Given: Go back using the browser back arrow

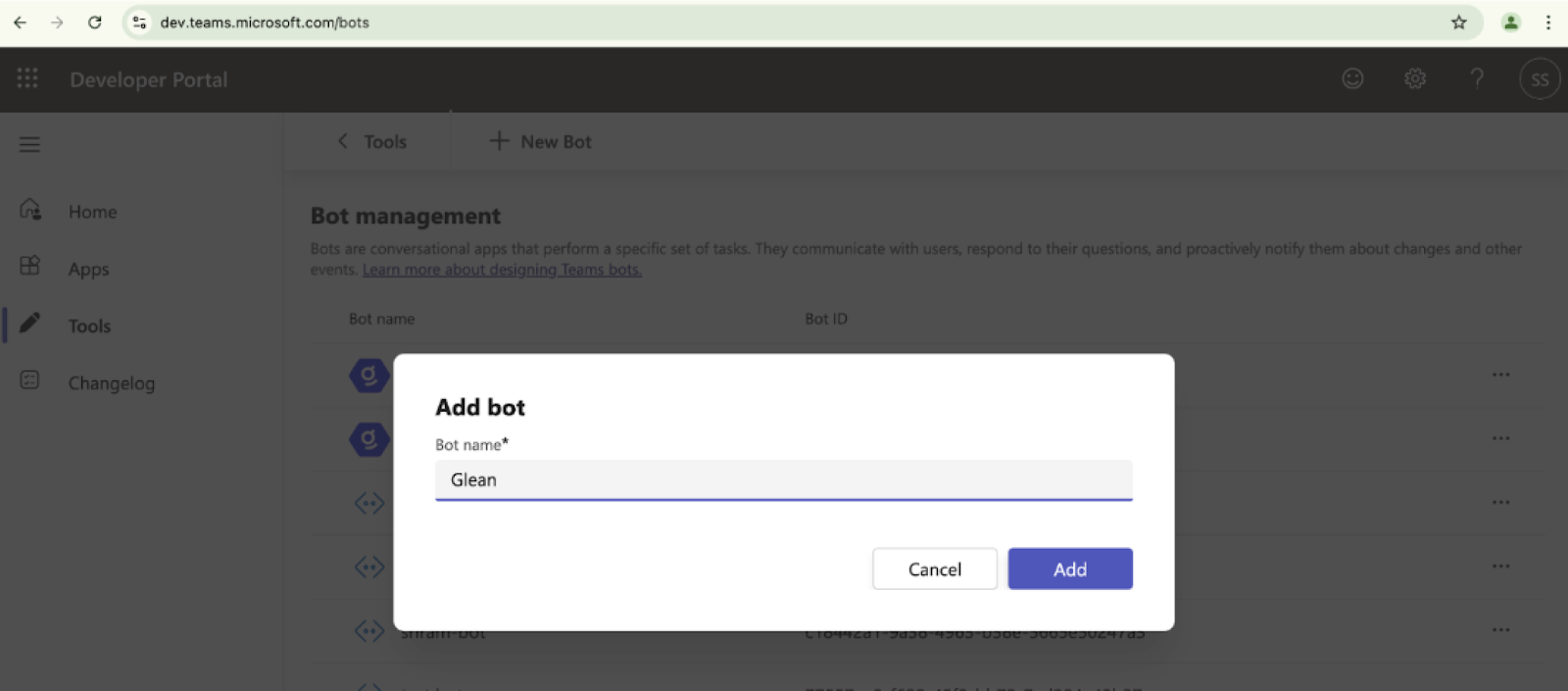Looking at the screenshot, I should click(x=20, y=23).
